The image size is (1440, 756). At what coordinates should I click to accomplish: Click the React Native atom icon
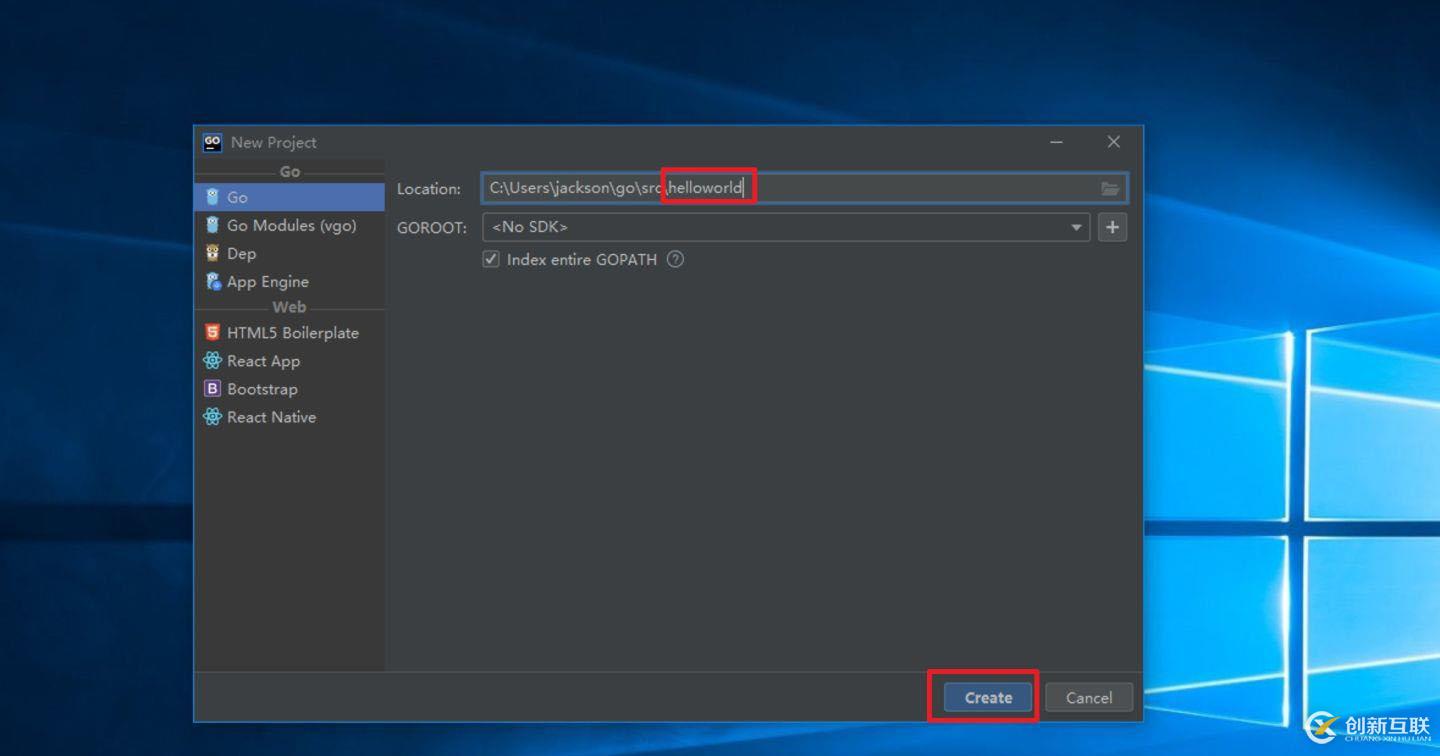(212, 416)
